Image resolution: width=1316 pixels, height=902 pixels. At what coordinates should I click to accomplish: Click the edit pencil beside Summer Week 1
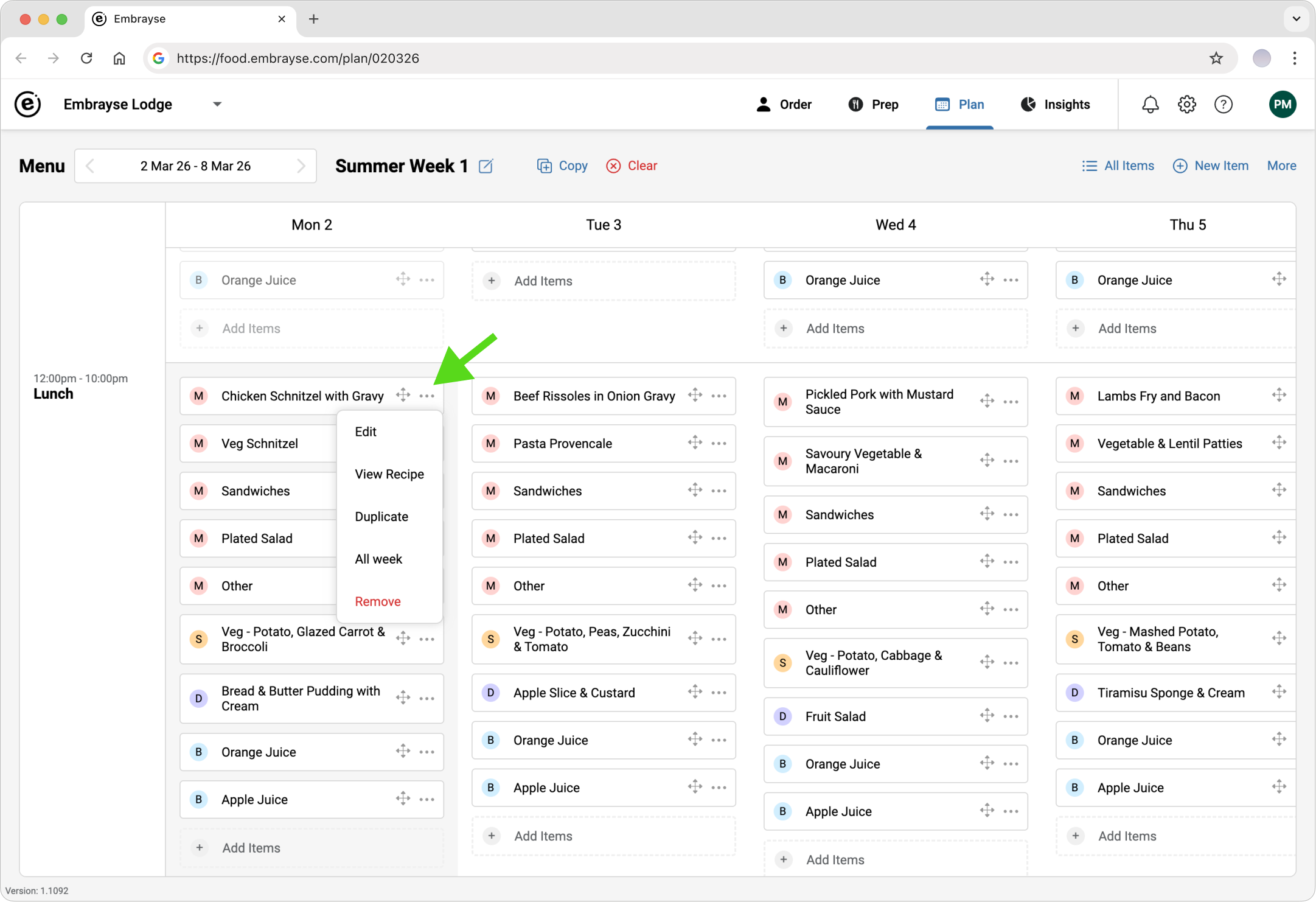click(x=486, y=166)
